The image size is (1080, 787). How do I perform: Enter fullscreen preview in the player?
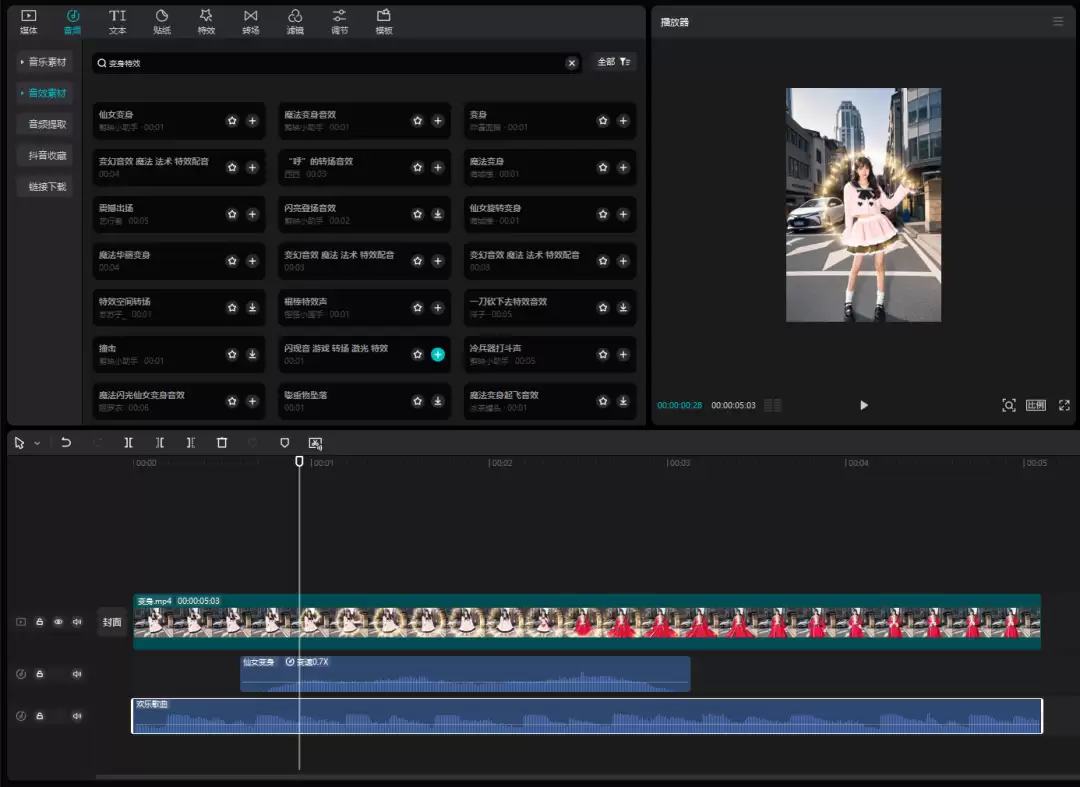pyautogui.click(x=1064, y=405)
